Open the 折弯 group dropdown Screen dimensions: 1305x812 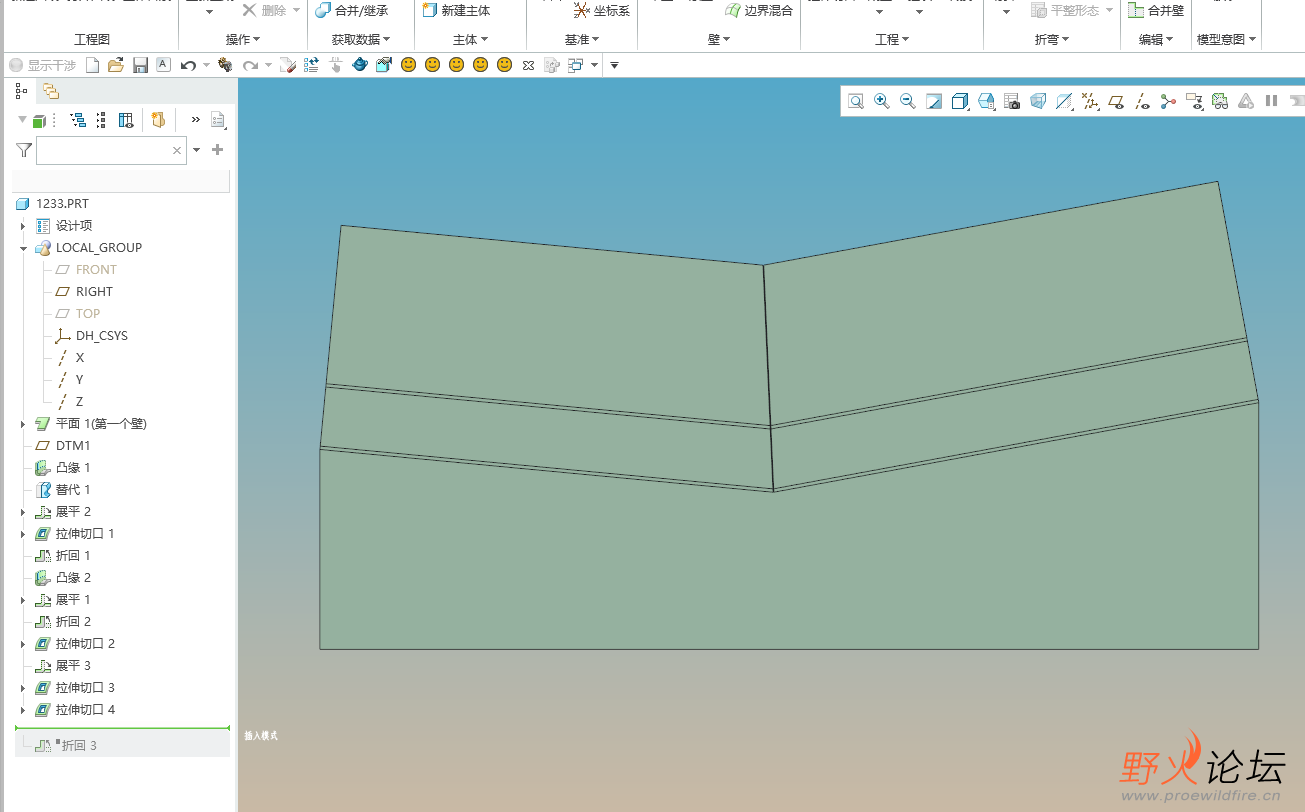[1051, 39]
